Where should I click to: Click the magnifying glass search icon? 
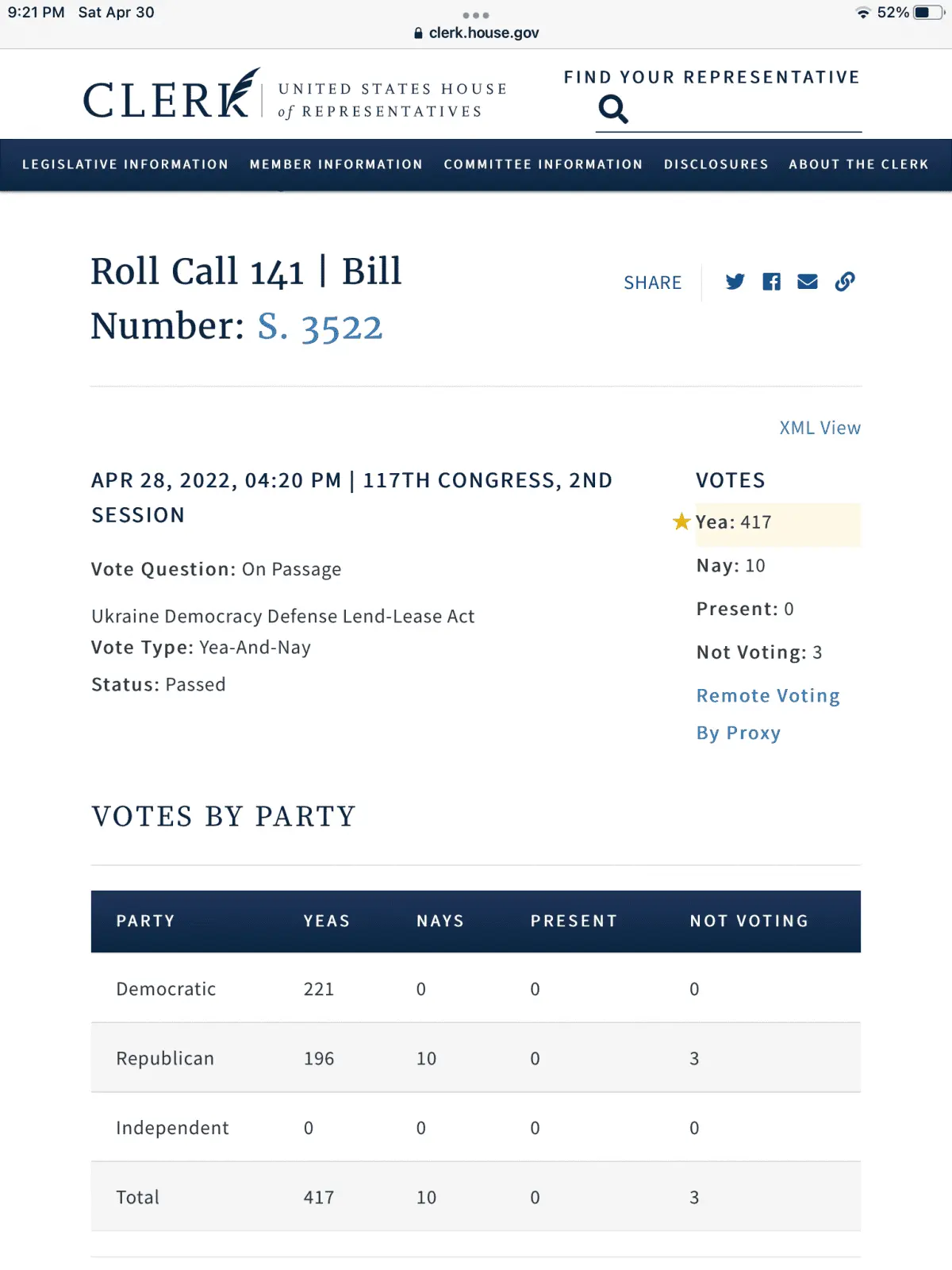click(x=612, y=109)
